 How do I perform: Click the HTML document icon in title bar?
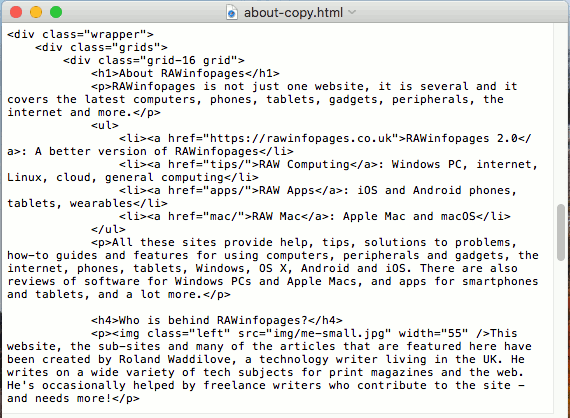[x=232, y=13]
